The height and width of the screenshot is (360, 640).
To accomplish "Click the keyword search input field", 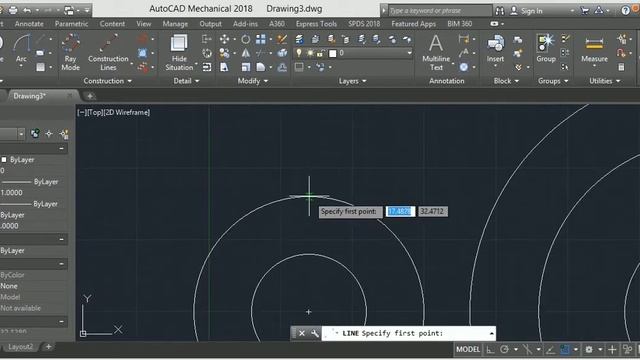I will click(x=440, y=11).
